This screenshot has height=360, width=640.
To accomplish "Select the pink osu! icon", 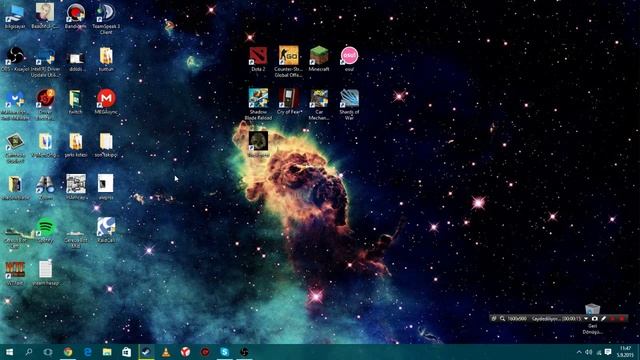I will (349, 56).
